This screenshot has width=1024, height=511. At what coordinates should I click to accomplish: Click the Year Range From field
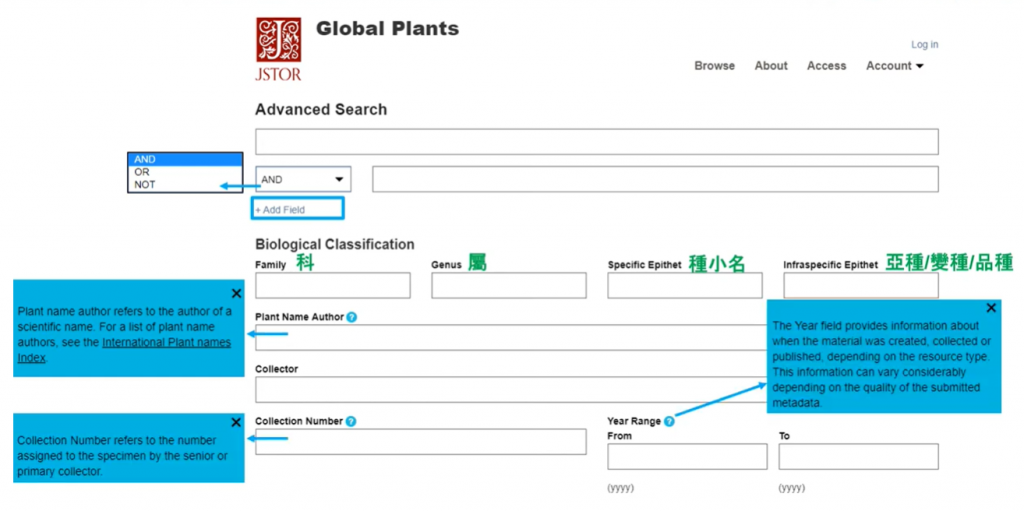coord(687,457)
